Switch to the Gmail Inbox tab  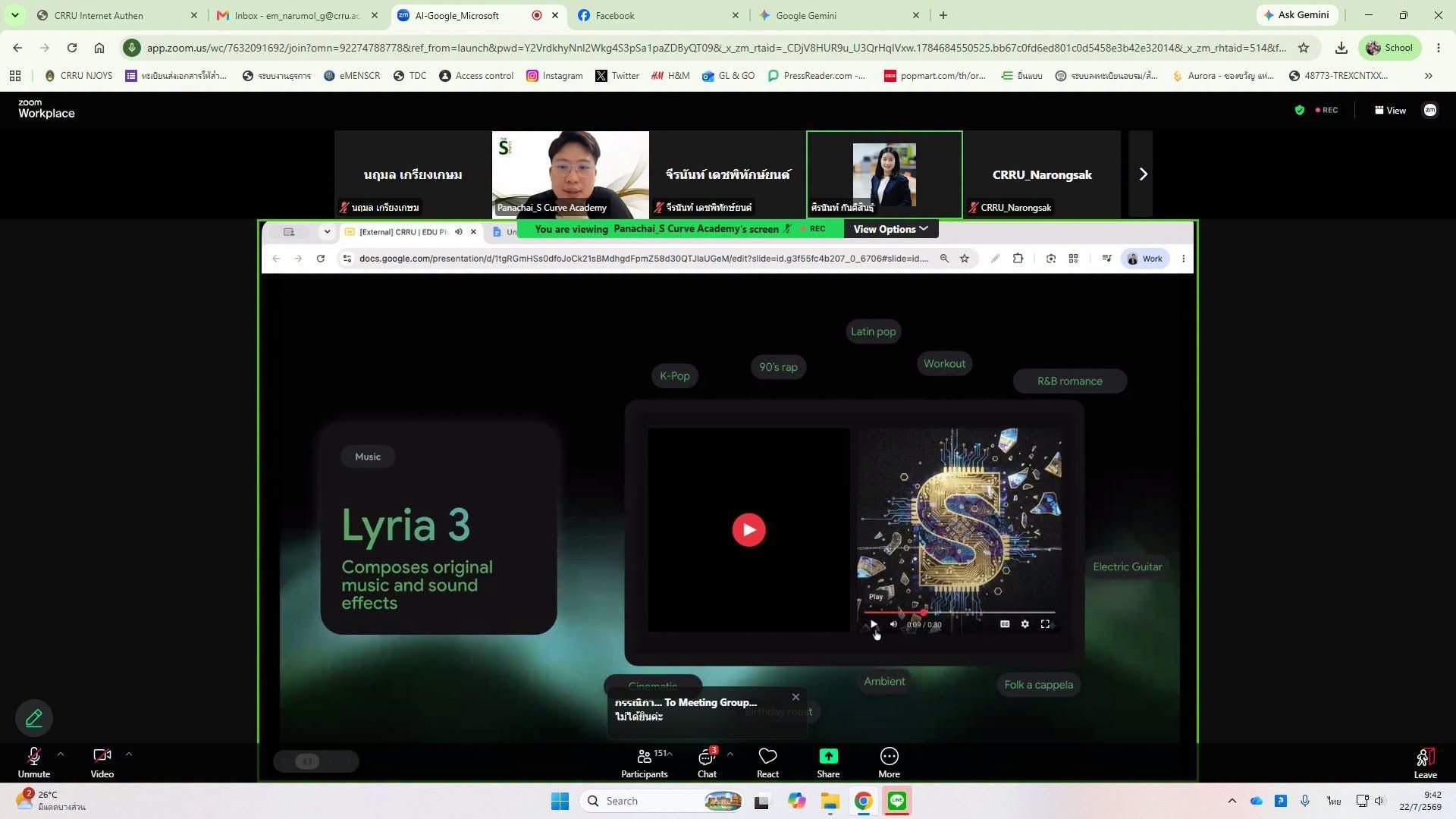click(x=297, y=15)
